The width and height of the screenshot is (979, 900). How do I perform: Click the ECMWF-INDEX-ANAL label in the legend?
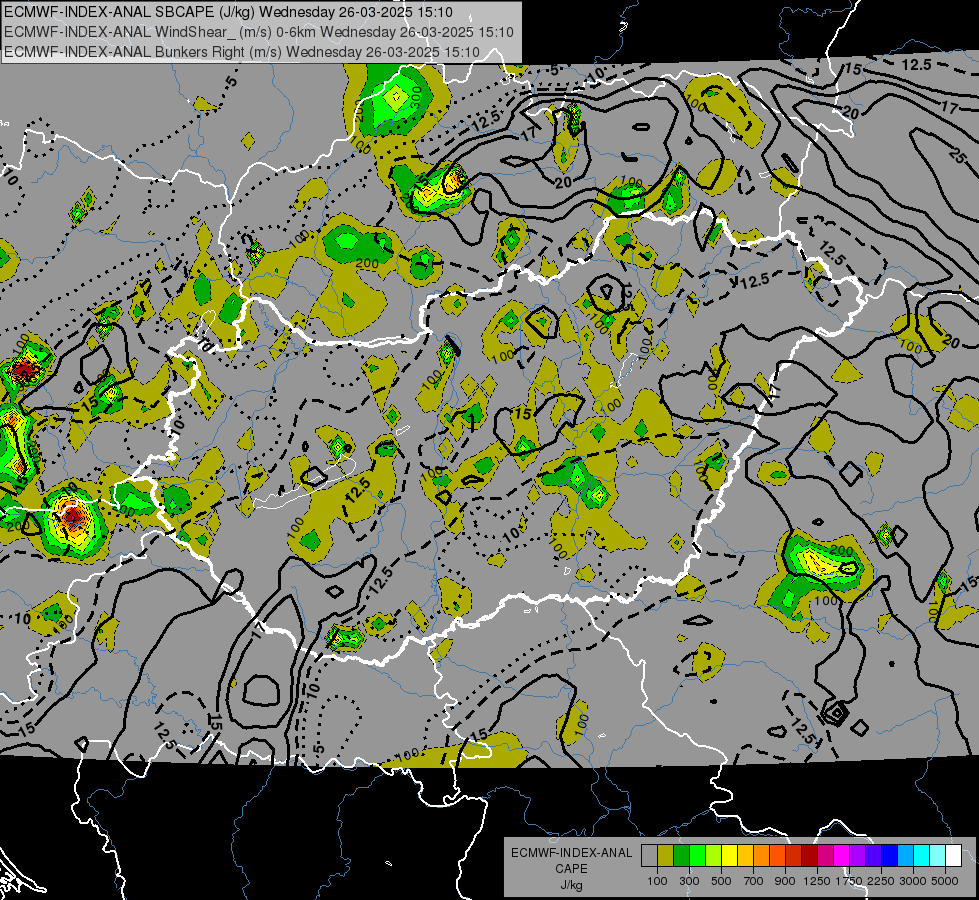(572, 853)
